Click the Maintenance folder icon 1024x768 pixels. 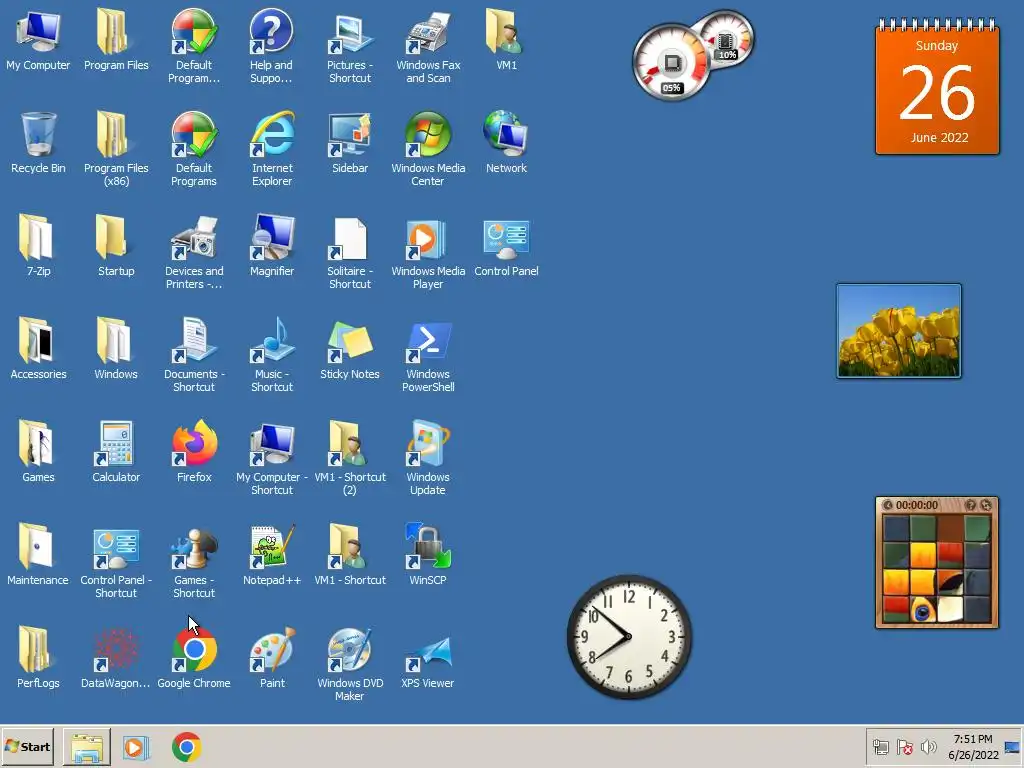38,556
